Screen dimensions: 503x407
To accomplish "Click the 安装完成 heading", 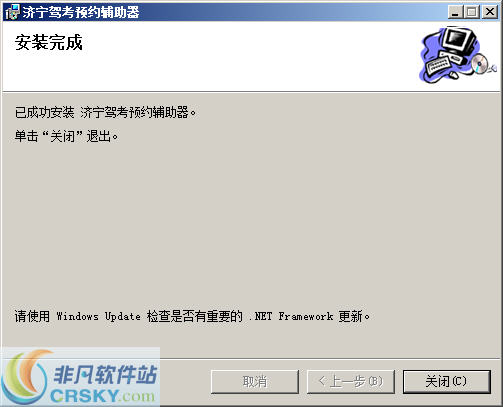I will pos(49,43).
